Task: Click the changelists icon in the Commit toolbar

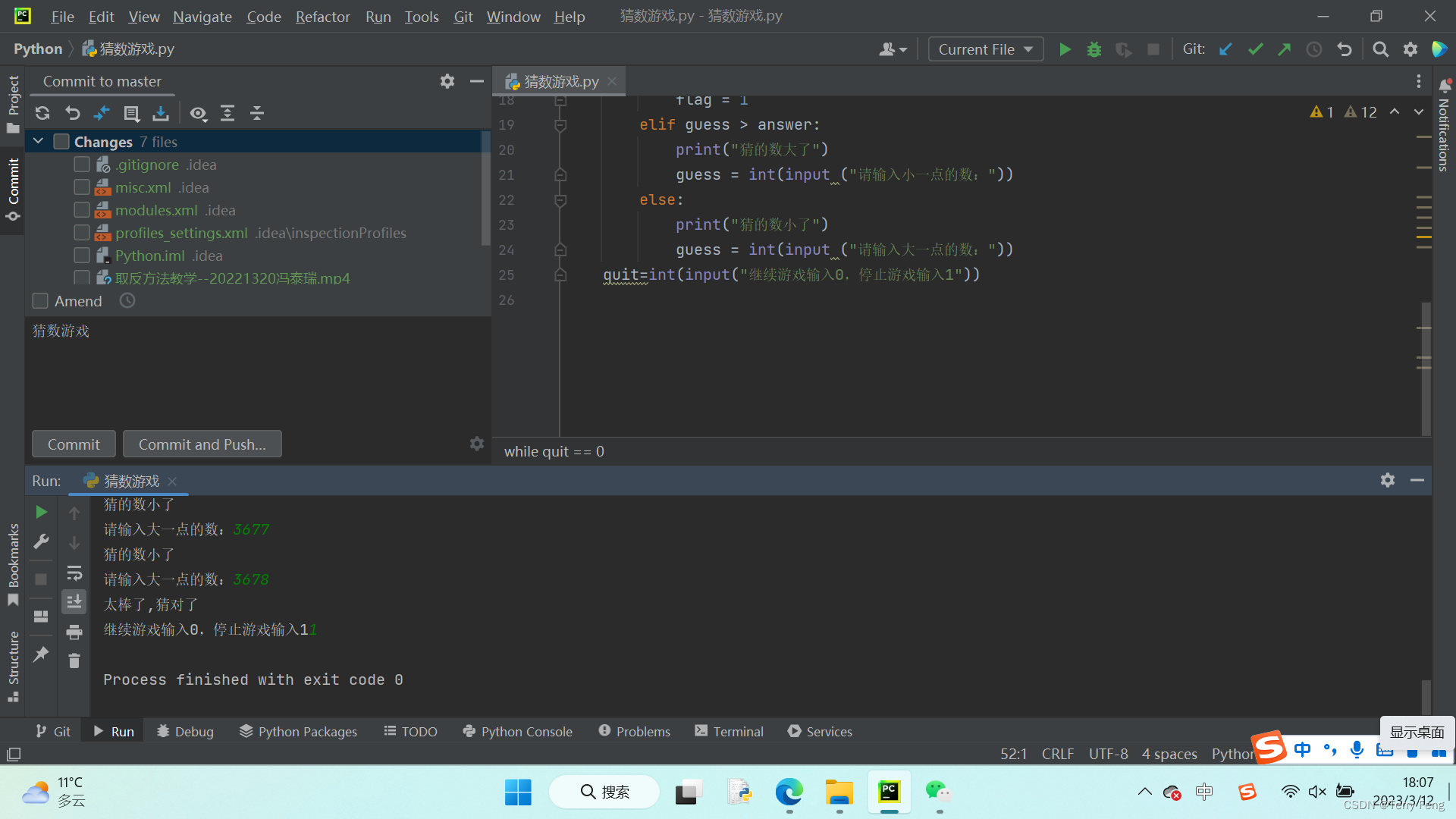Action: [x=131, y=113]
